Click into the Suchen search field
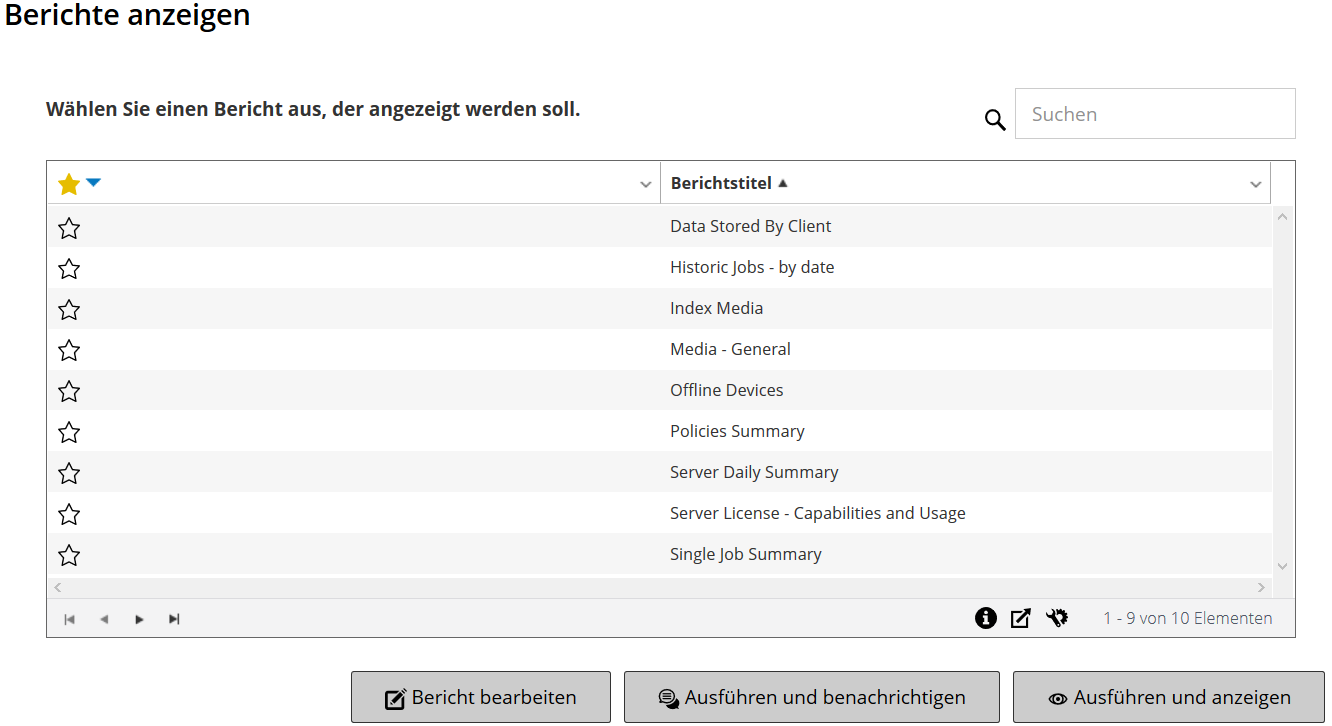This screenshot has height=726, width=1332. [x=1155, y=114]
